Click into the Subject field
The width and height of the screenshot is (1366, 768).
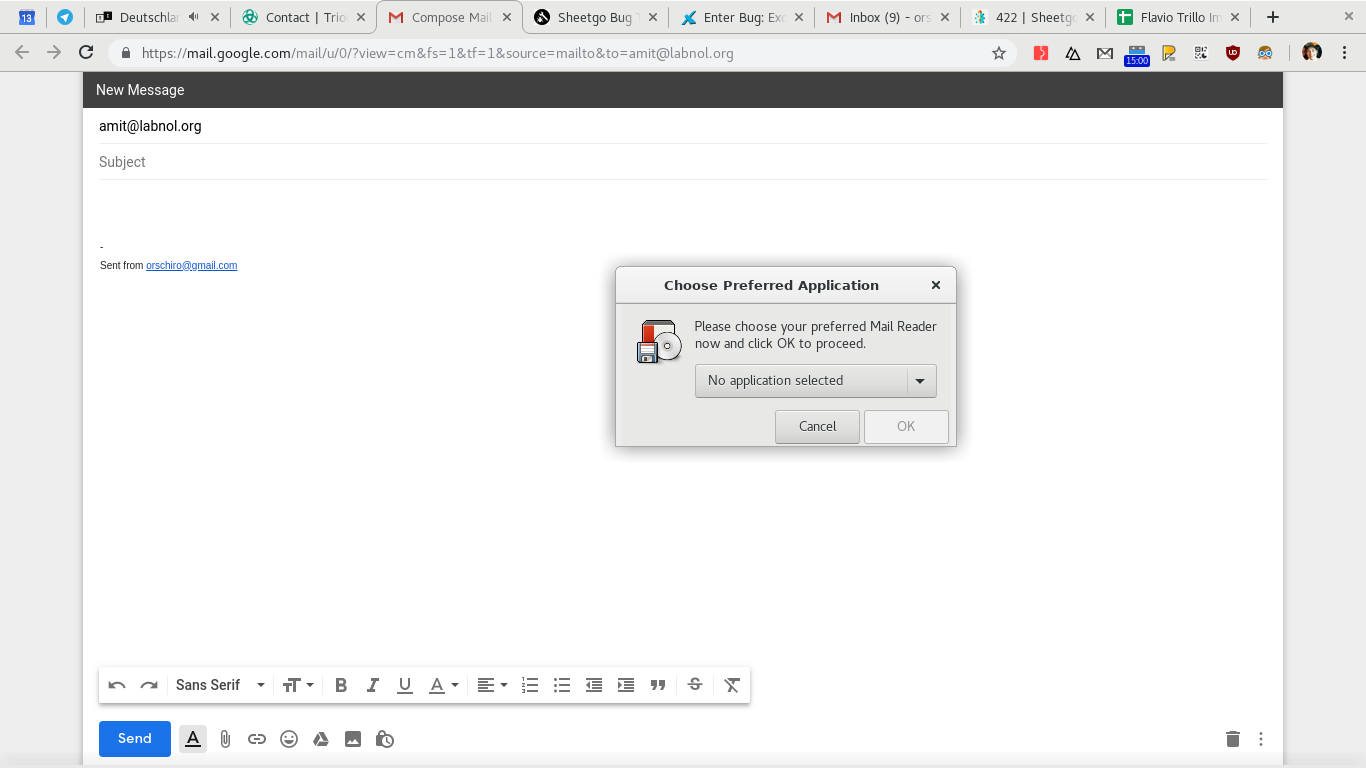pyautogui.click(x=680, y=162)
